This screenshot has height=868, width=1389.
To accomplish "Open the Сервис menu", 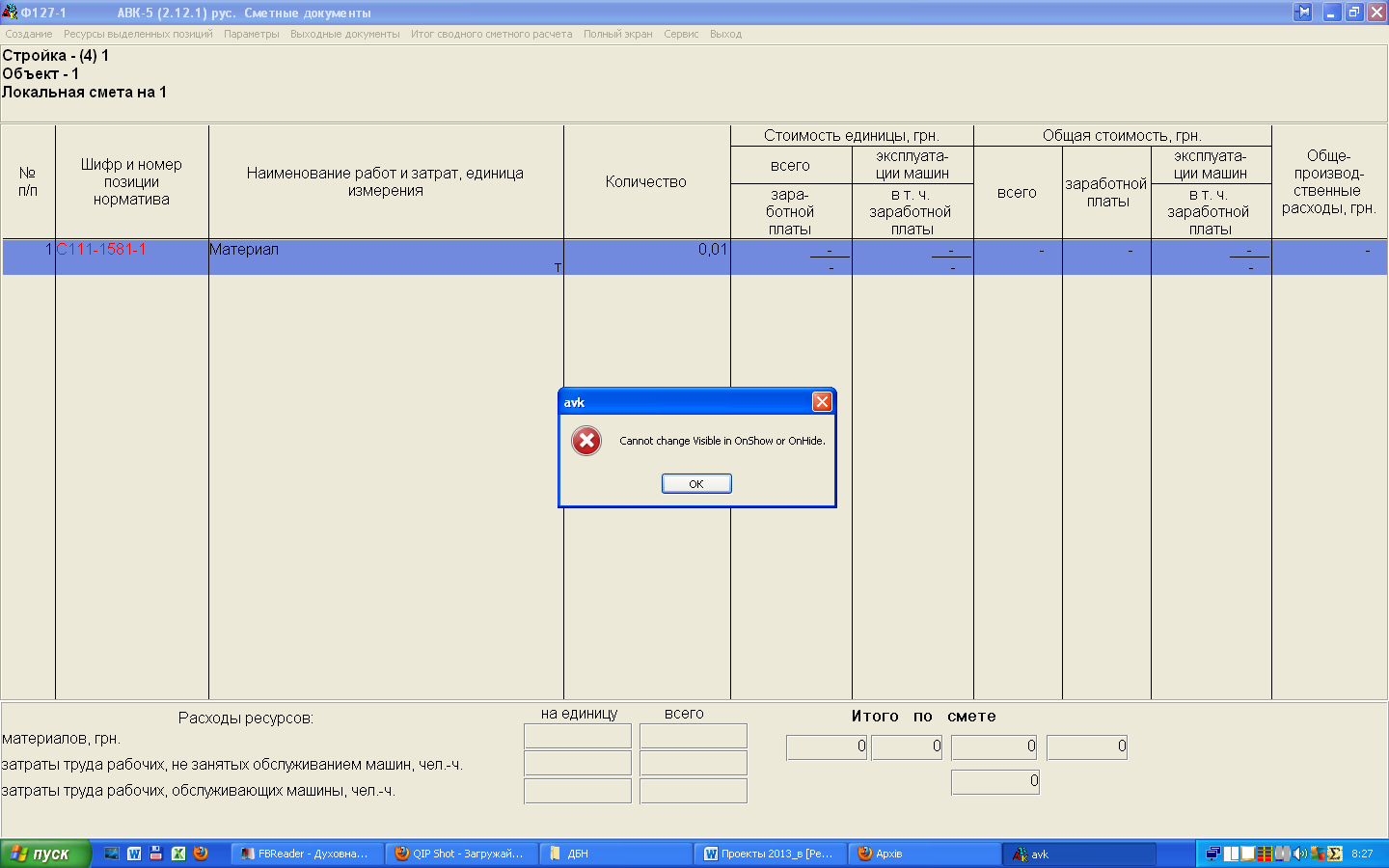I will [x=681, y=34].
